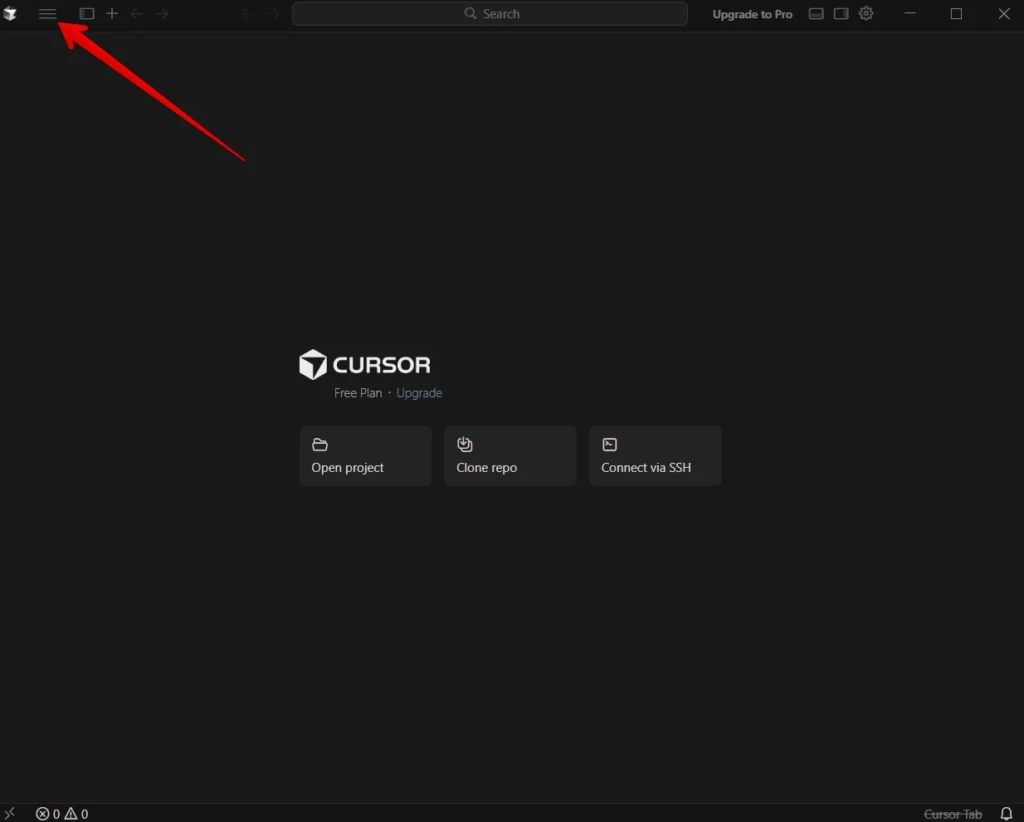Click Cursor Tab status bar item
Image resolution: width=1024 pixels, height=822 pixels.
tap(953, 814)
